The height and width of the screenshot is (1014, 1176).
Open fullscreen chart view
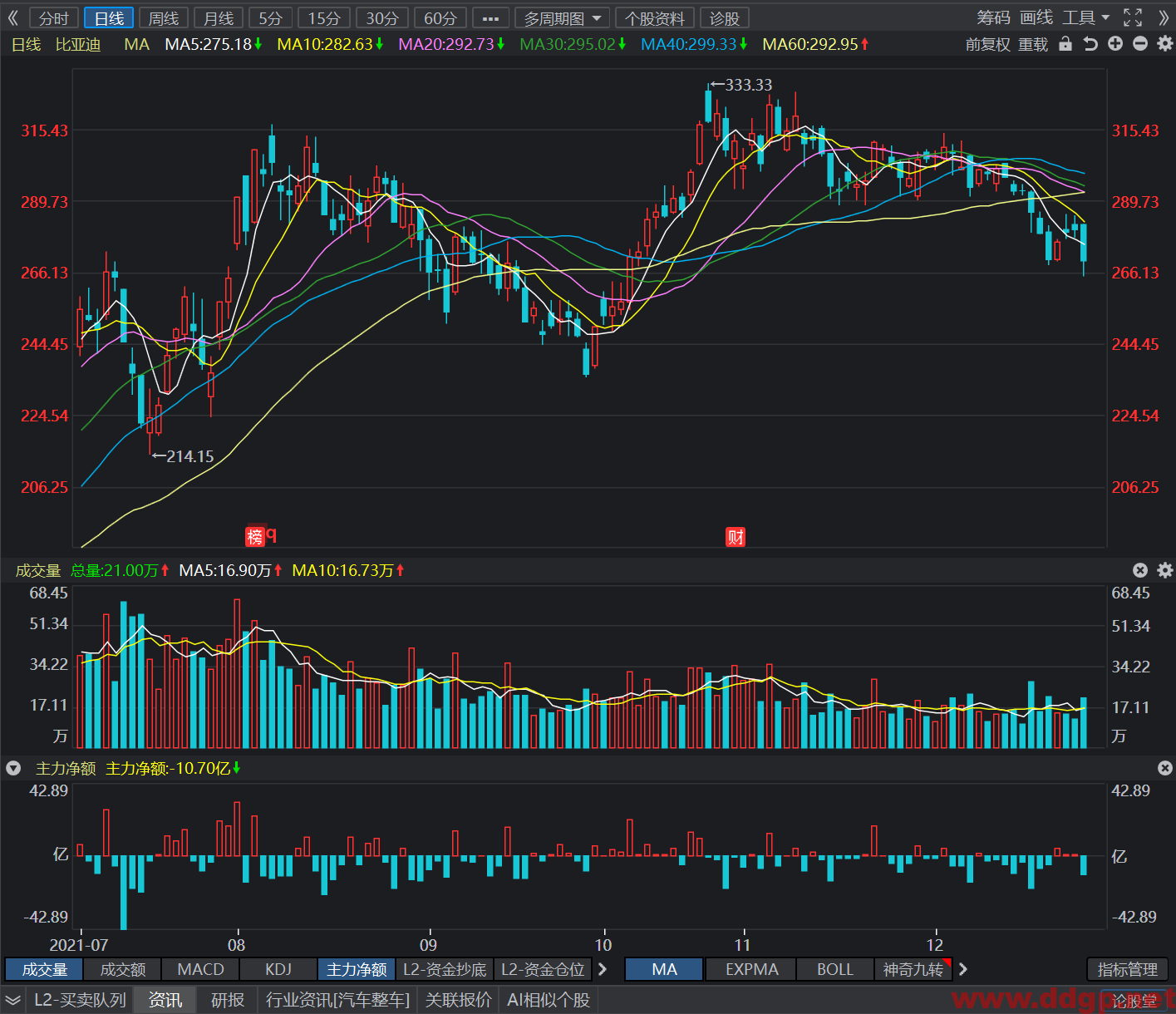(x=1133, y=17)
